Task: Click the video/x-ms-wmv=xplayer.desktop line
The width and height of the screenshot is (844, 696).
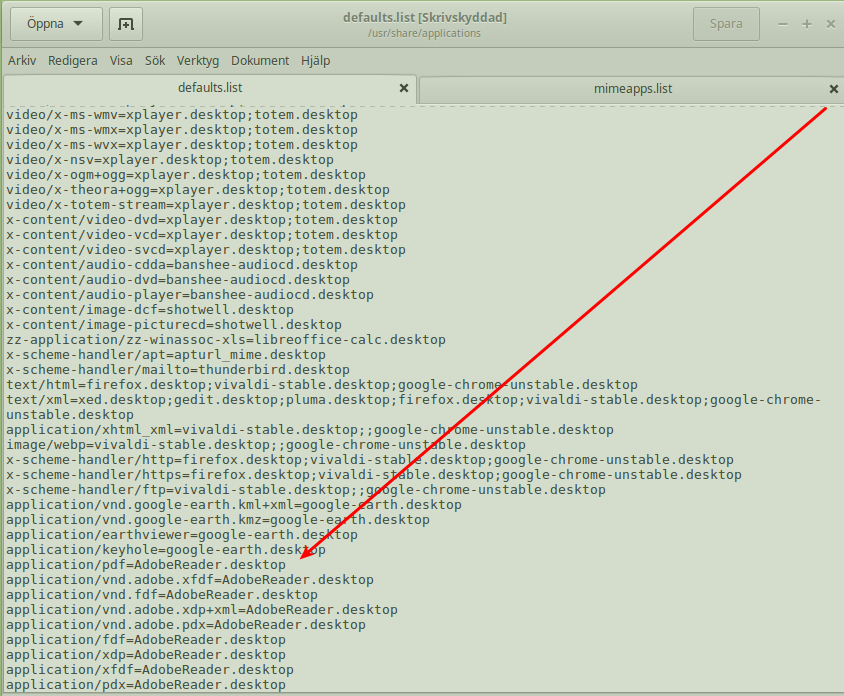Action: pos(182,115)
